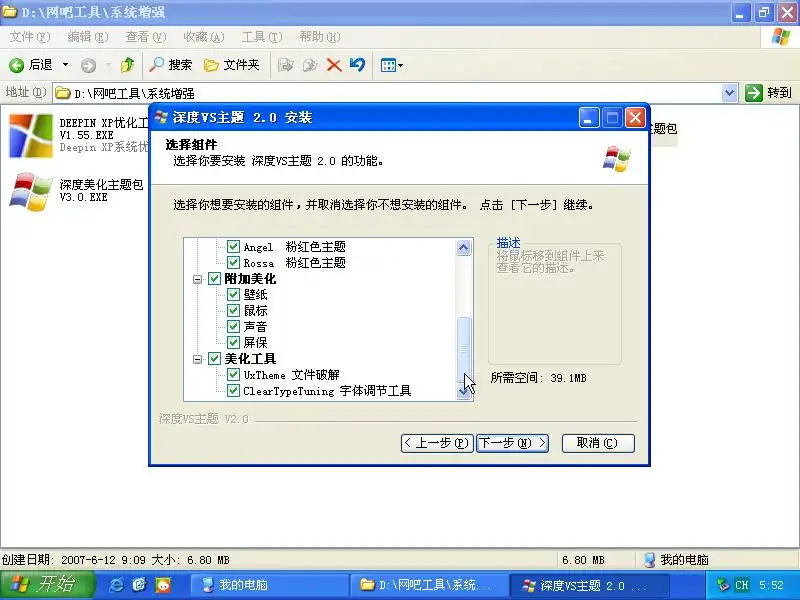Click the Back (后退) arrow icon
This screenshot has width=800, height=600.
pyautogui.click(x=16, y=65)
